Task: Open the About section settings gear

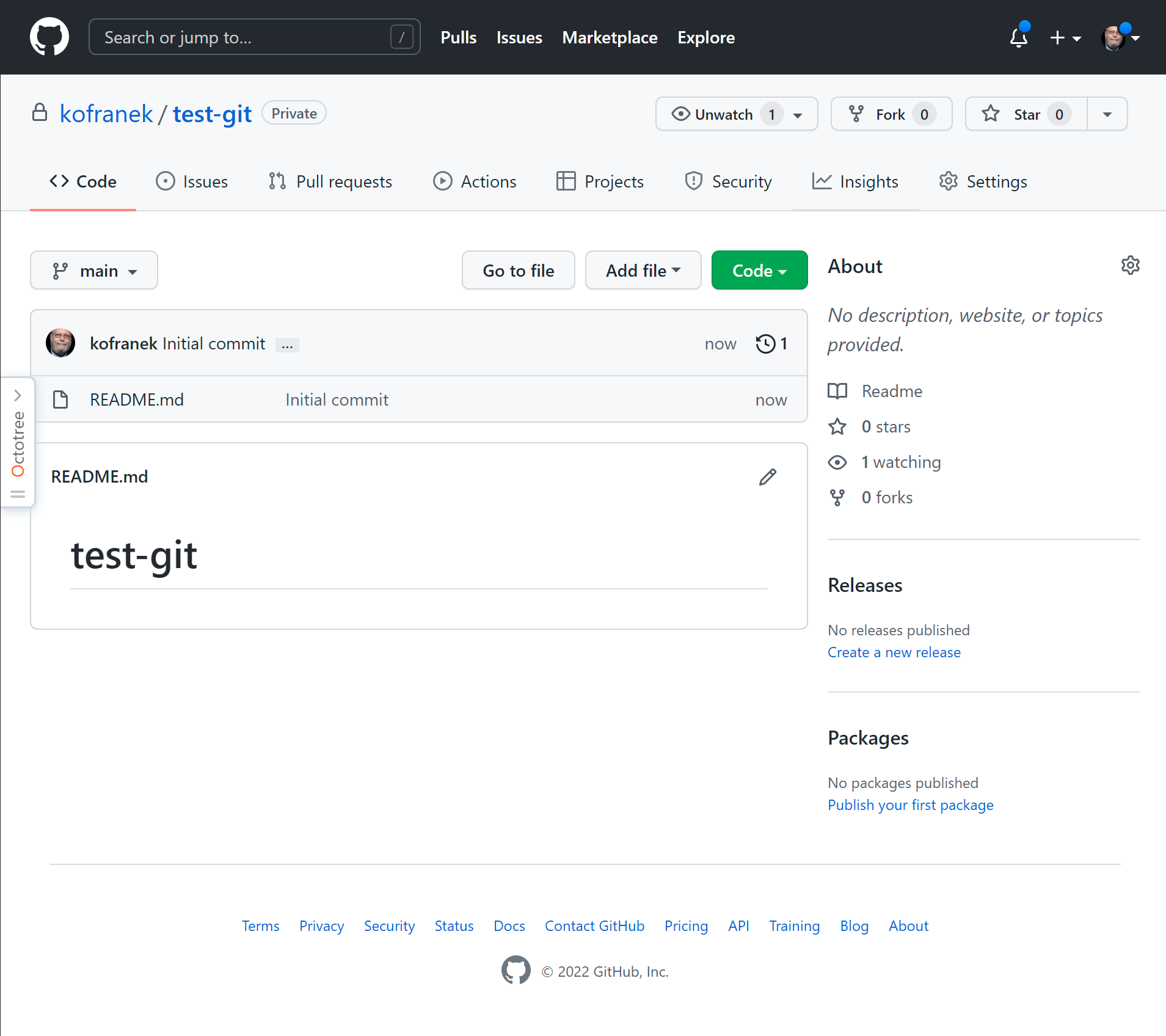Action: click(x=1130, y=266)
